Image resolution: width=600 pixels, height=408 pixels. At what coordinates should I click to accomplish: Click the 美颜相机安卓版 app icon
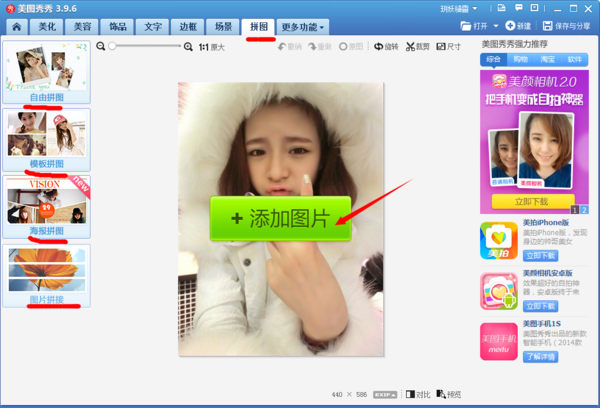(499, 291)
